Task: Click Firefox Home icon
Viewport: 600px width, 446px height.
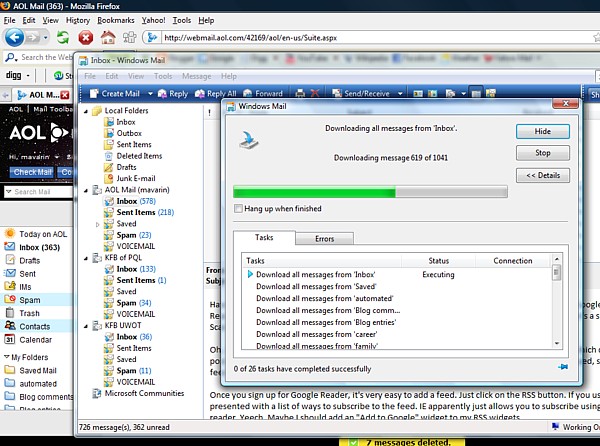Action: (108, 37)
